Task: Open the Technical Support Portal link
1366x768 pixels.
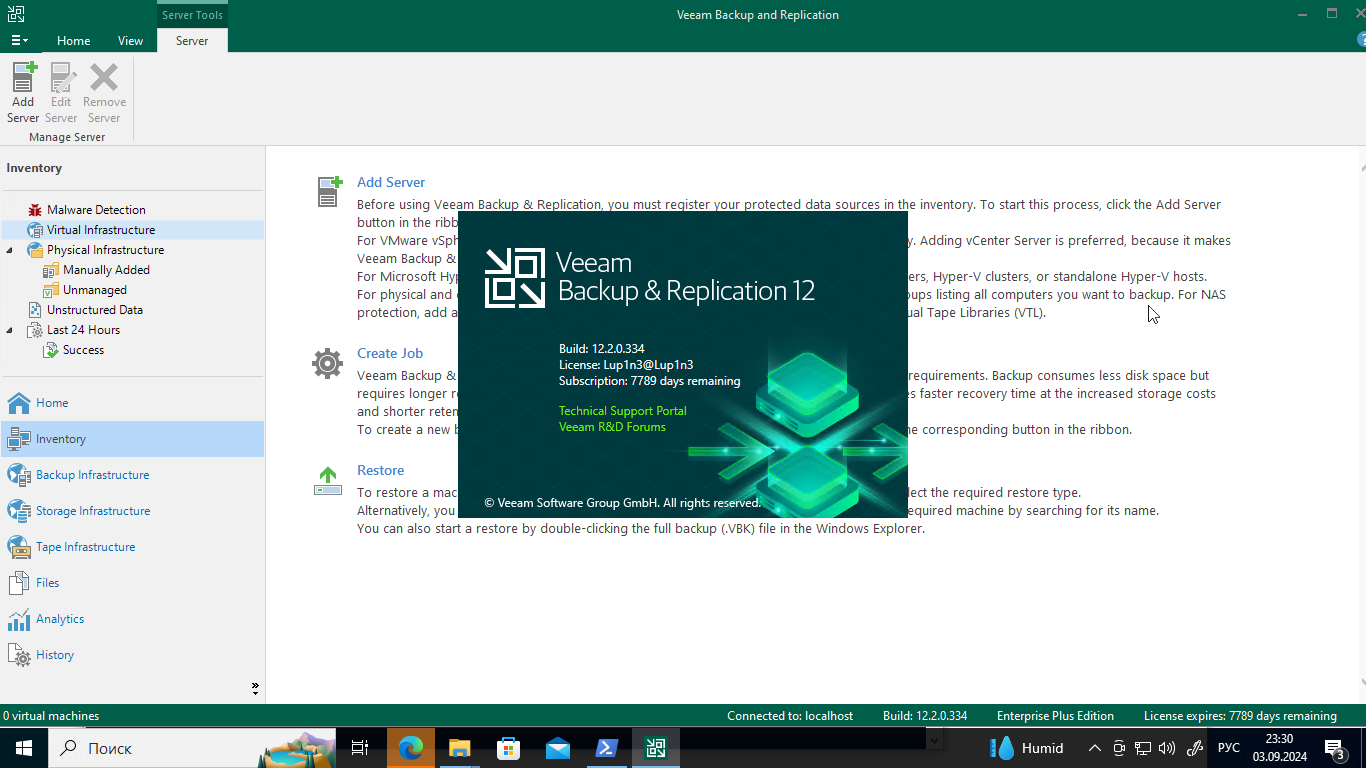Action: pos(622,411)
